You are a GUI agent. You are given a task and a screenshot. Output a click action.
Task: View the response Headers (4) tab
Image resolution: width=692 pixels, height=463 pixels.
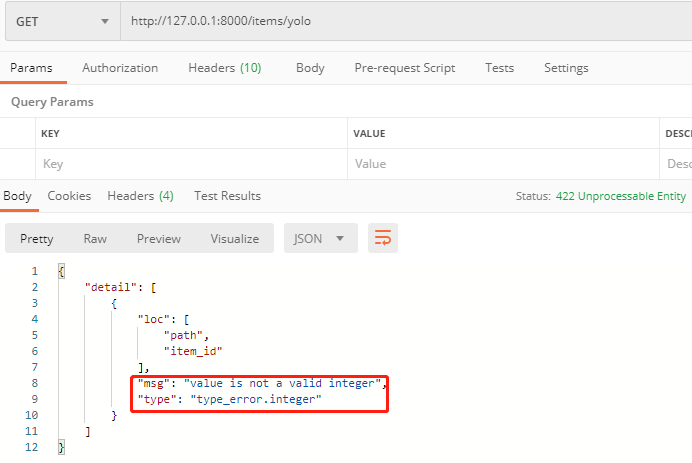coord(140,196)
